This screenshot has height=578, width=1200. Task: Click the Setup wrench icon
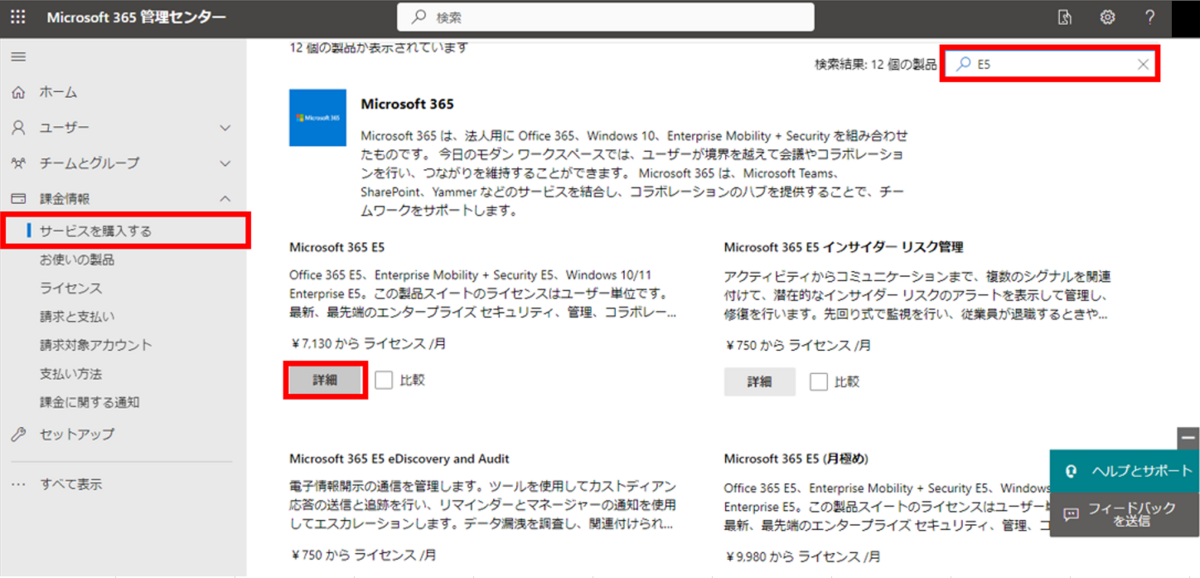[x=18, y=435]
